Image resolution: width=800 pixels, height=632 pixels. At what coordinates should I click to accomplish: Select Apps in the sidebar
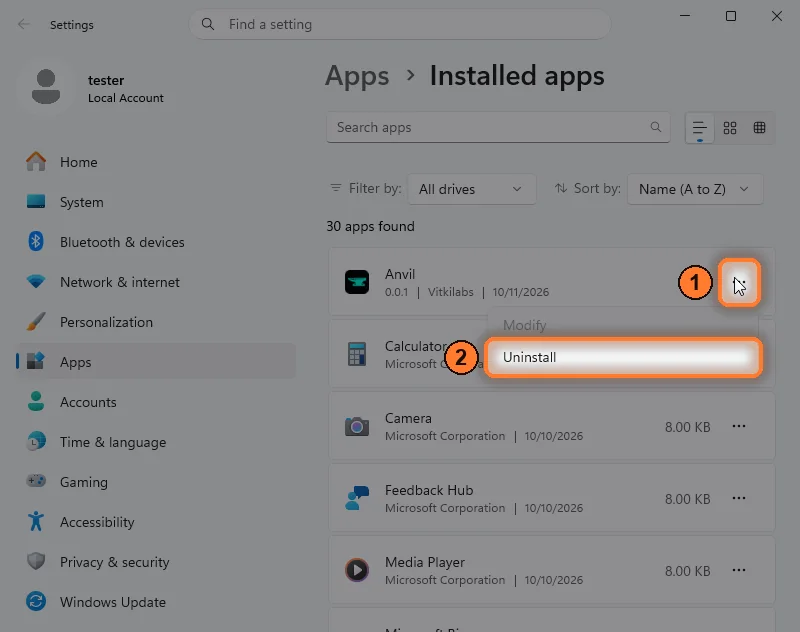tap(156, 362)
